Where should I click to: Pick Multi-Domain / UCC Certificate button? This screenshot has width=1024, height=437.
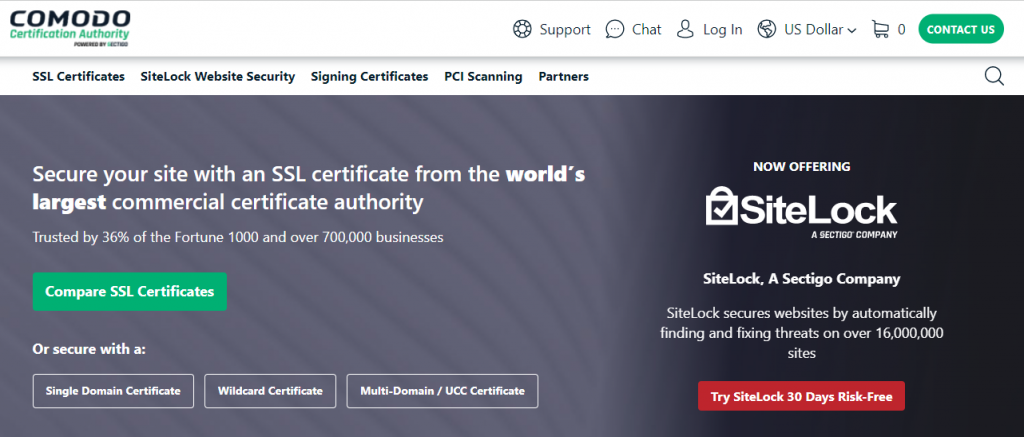tap(442, 391)
